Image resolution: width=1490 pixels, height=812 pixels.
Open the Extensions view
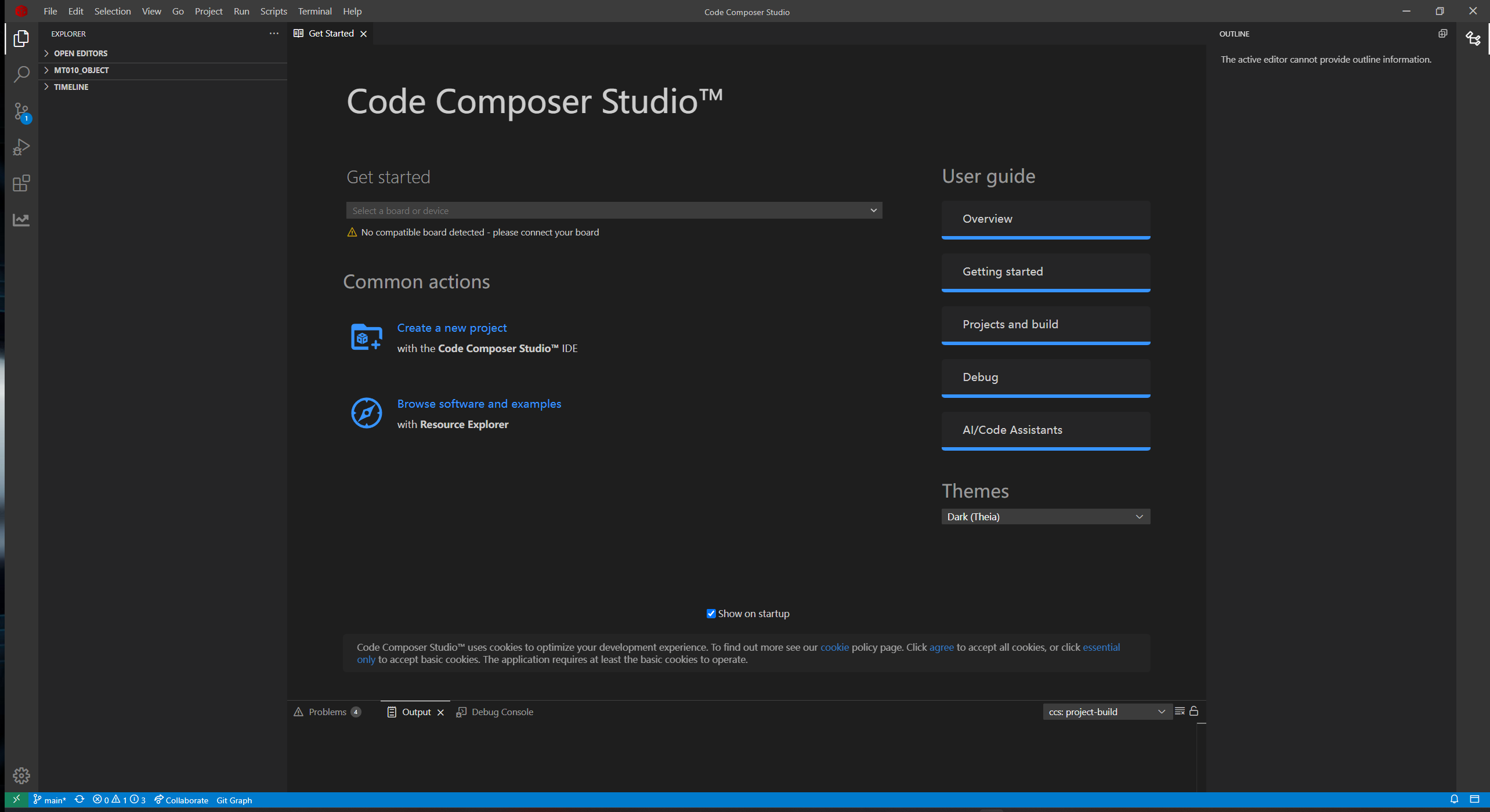coord(21,183)
